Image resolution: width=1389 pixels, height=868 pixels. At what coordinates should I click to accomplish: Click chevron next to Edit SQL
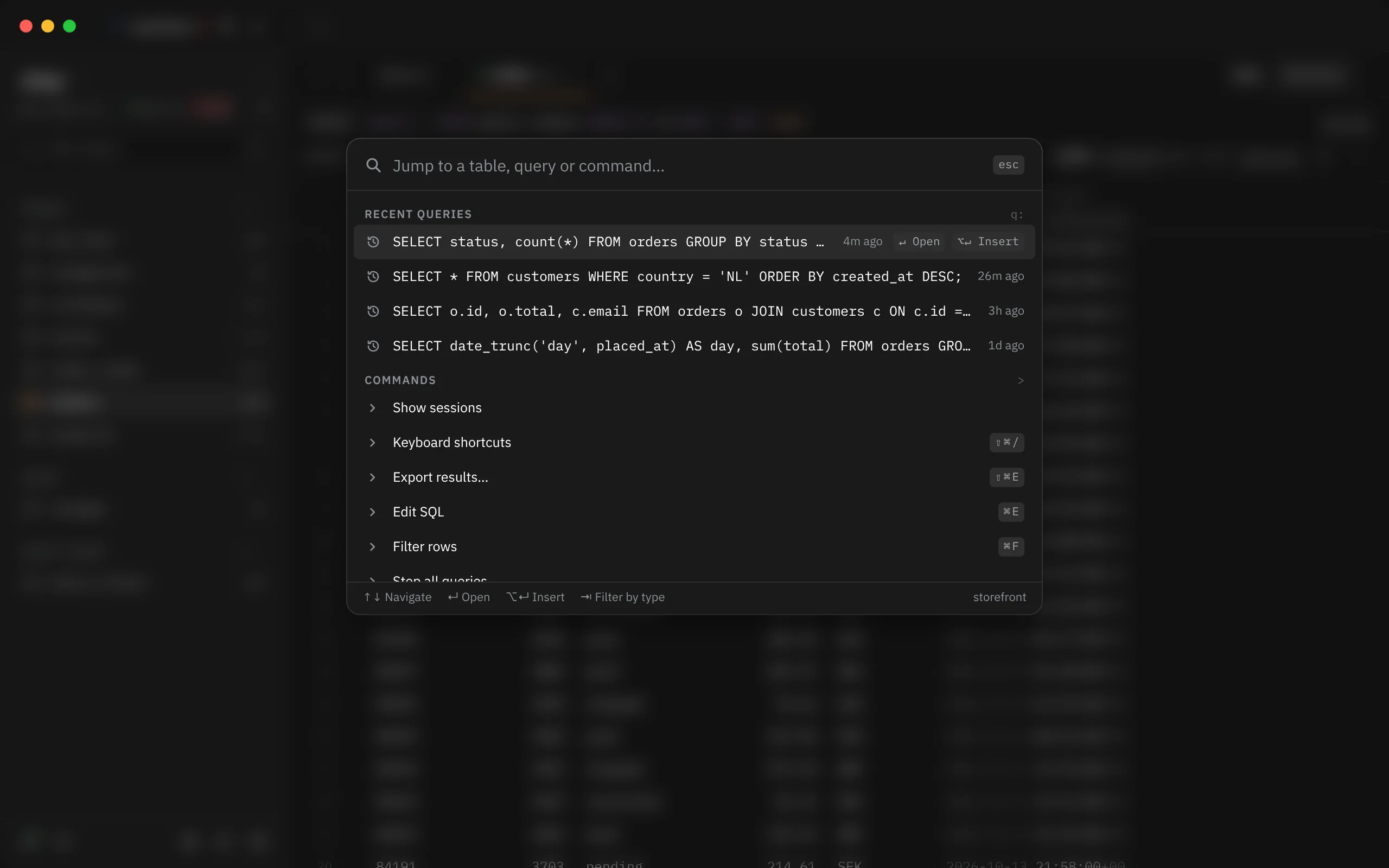click(373, 512)
